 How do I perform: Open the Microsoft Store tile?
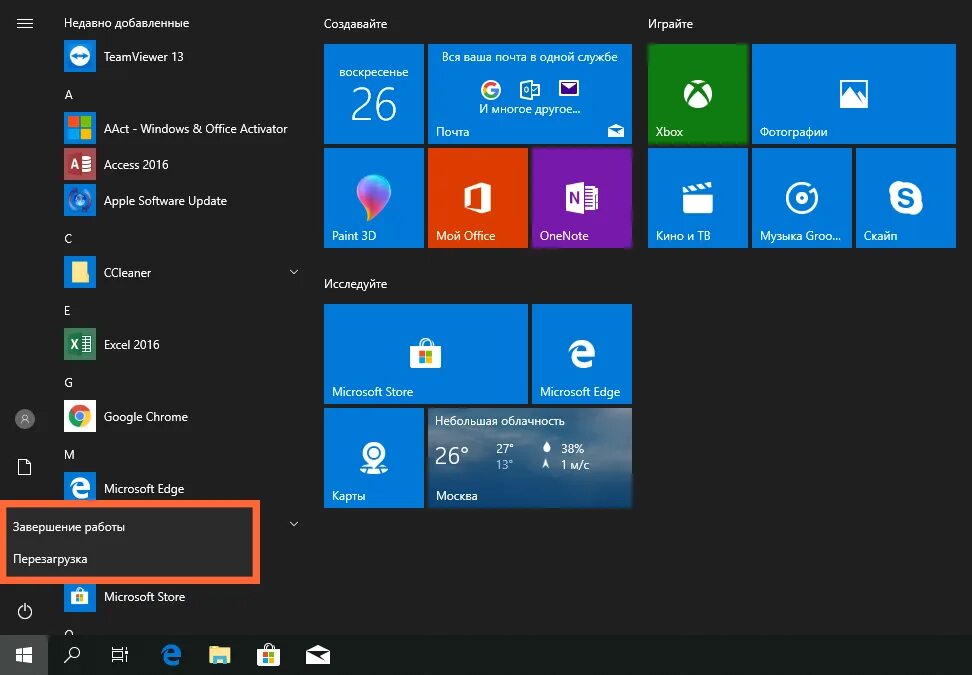point(426,354)
